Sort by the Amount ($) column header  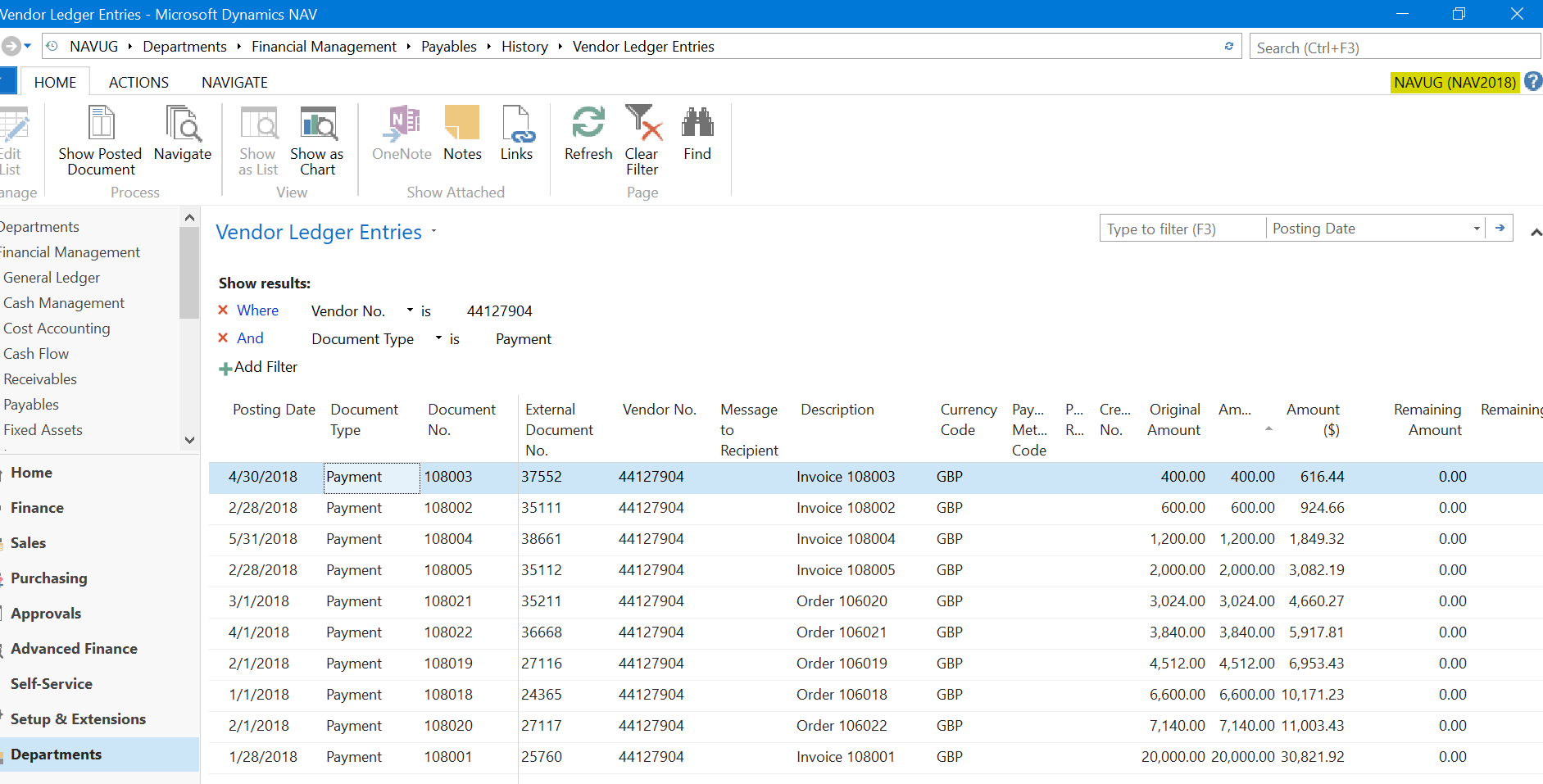point(1313,419)
